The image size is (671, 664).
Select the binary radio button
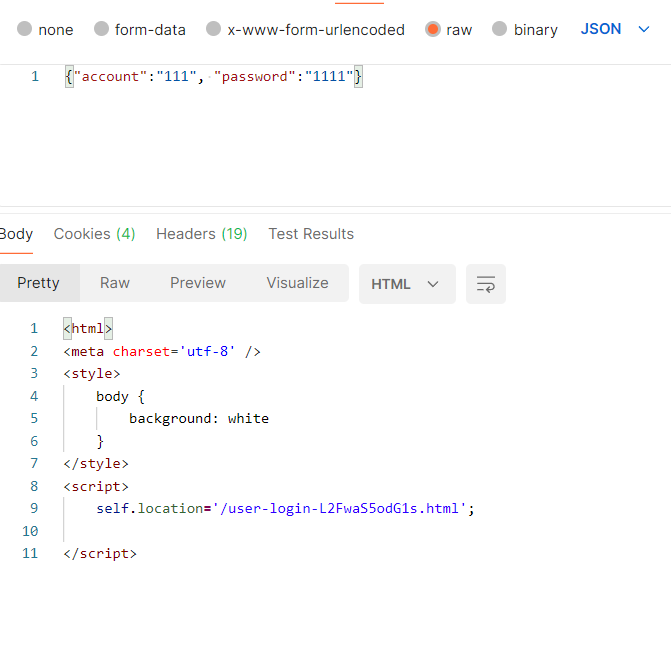(500, 29)
